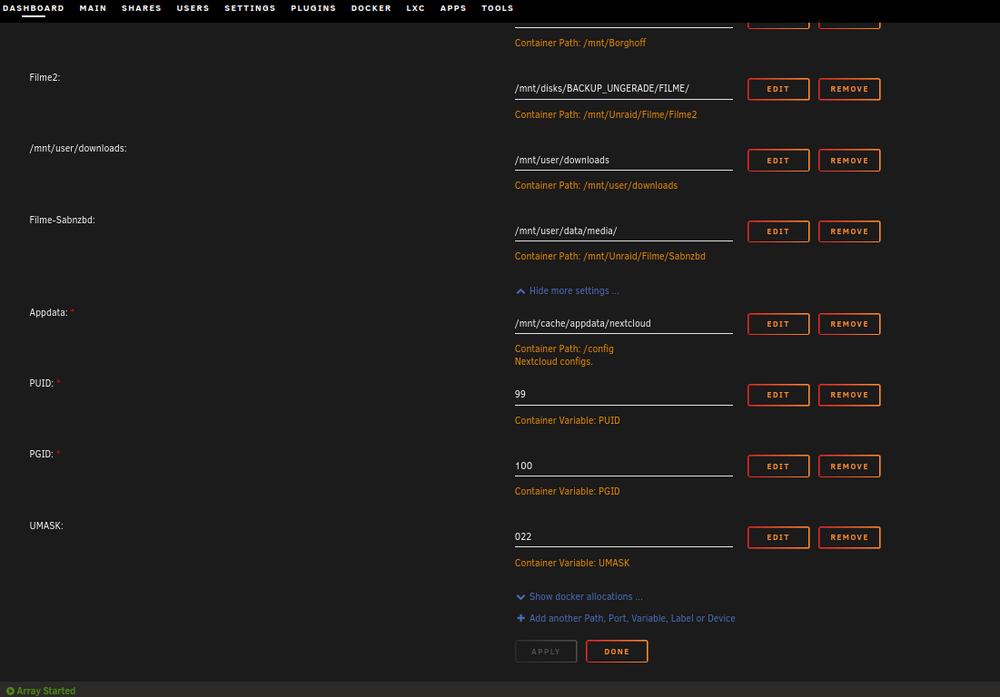This screenshot has width=1000, height=697.
Task: Collapse section via Hide more settings chevron
Action: coord(520,291)
